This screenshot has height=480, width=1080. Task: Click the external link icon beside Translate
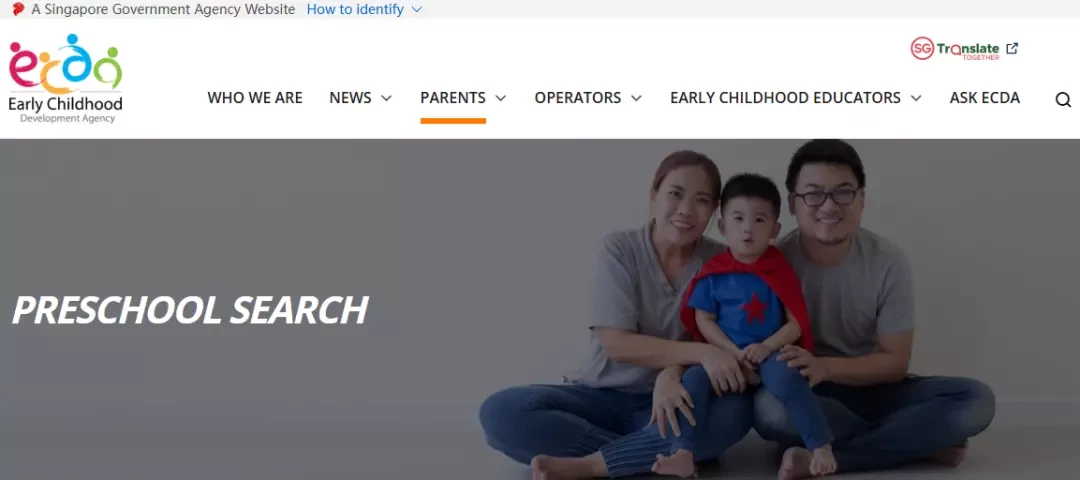click(x=1012, y=48)
